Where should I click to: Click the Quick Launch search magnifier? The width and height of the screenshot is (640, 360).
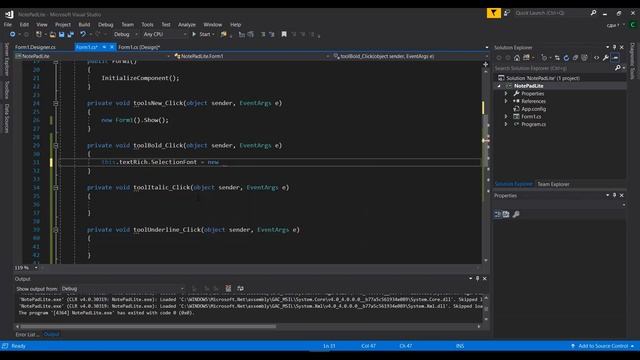(x=593, y=13)
